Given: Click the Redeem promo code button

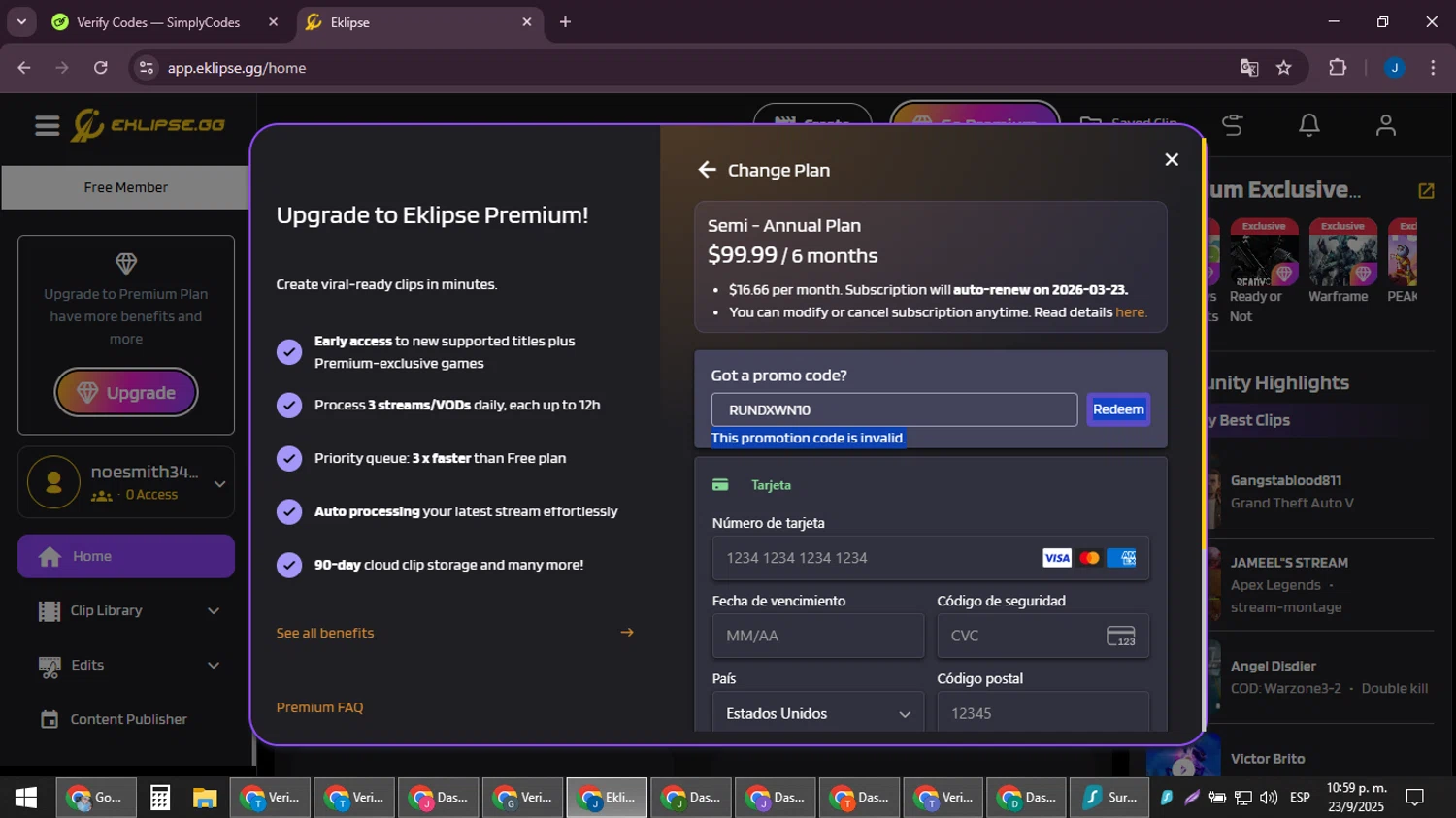Looking at the screenshot, I should 1118,409.
